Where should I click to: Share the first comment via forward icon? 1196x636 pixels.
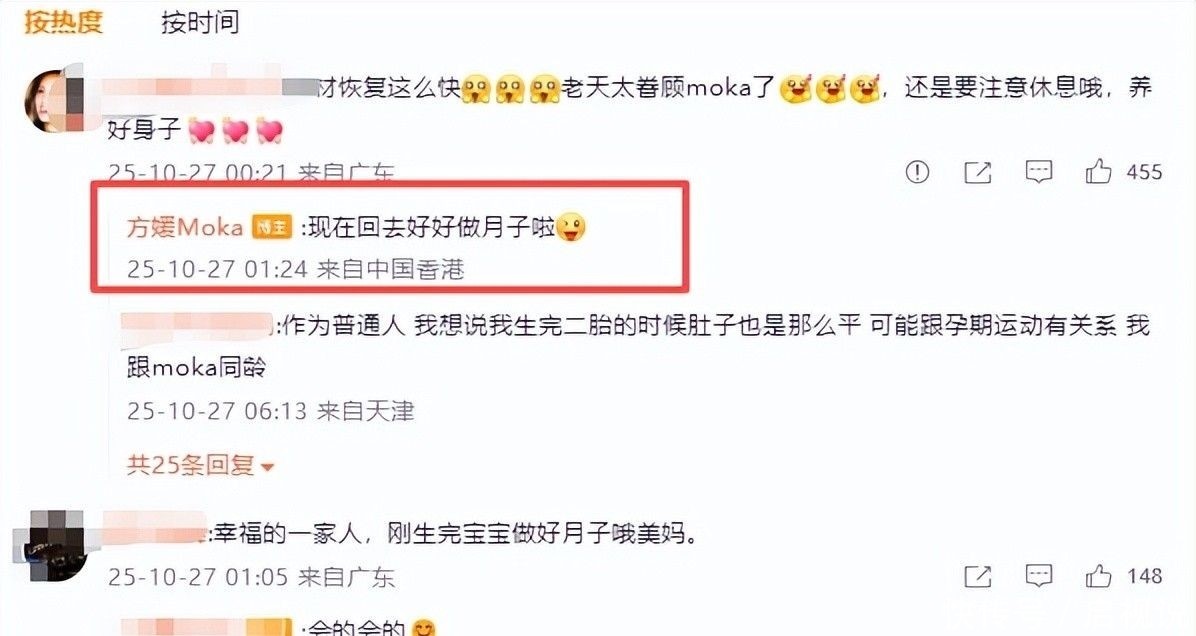pyautogui.click(x=978, y=172)
